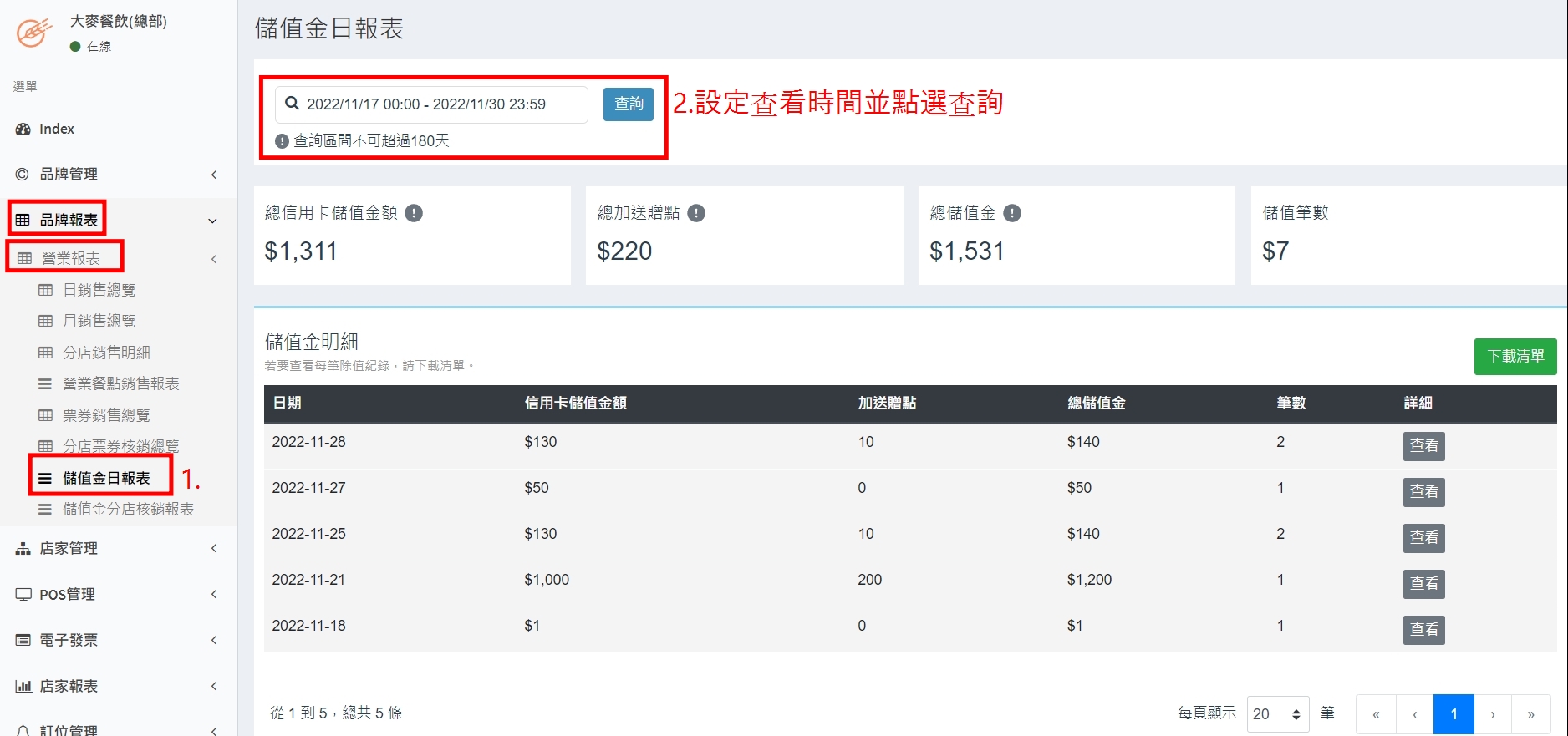Go to last page with » button

pyautogui.click(x=1530, y=714)
